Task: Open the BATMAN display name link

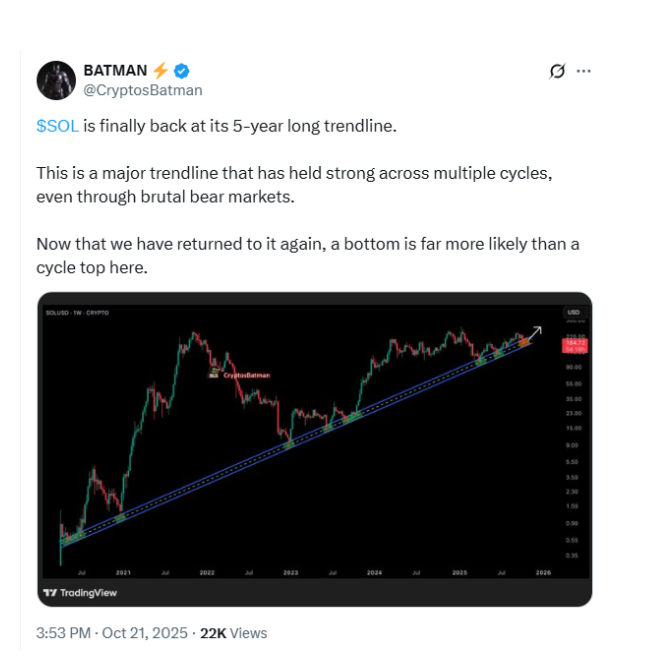Action: (117, 71)
